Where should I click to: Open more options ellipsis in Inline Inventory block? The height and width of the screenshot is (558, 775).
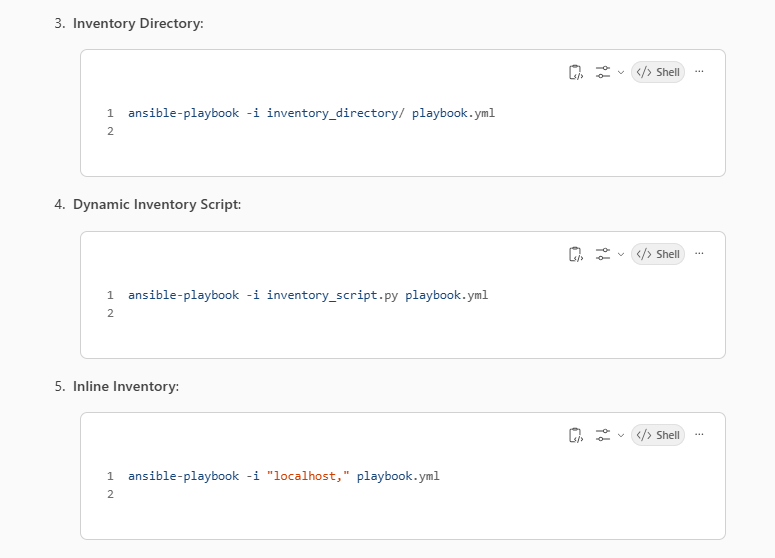[699, 434]
